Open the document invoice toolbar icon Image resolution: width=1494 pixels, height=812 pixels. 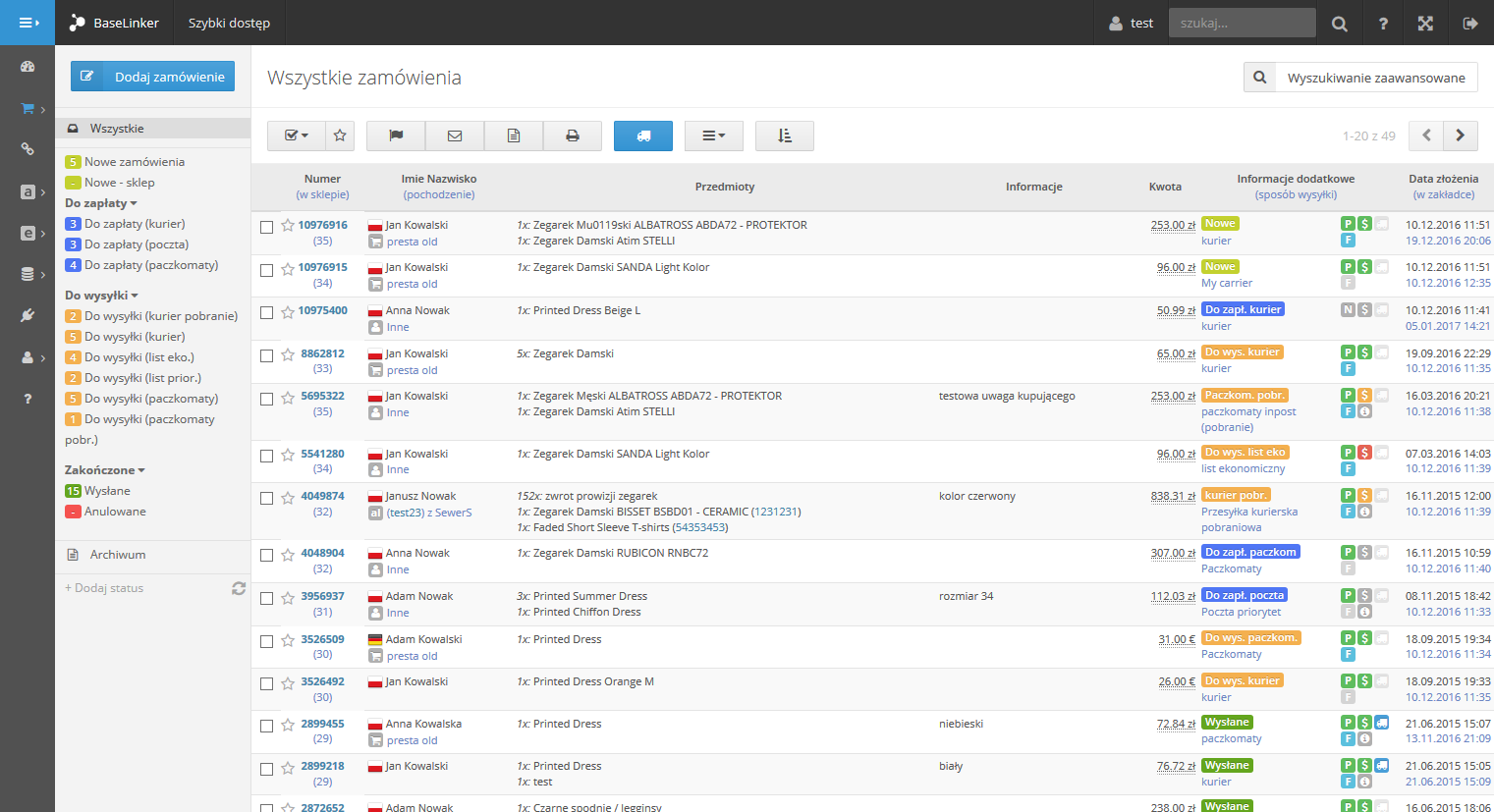coord(514,135)
